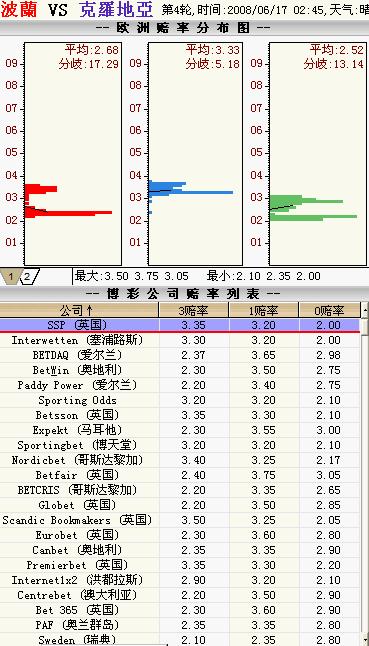This screenshot has width=369, height=646.
Task: Select the Sweden (瑞典) row
Action: (180, 639)
